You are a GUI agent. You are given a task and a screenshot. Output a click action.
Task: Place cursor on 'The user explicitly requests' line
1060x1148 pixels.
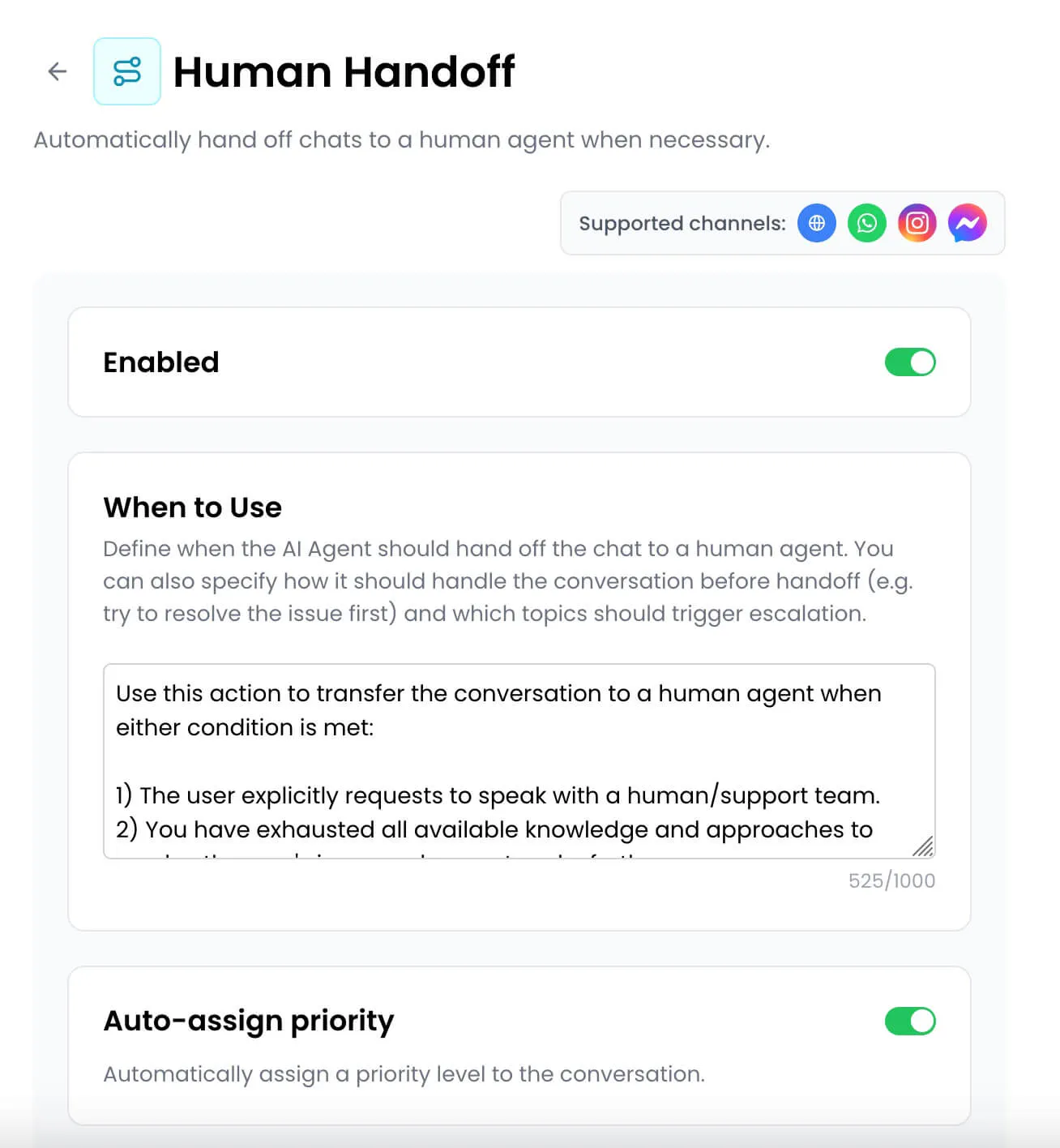click(498, 795)
